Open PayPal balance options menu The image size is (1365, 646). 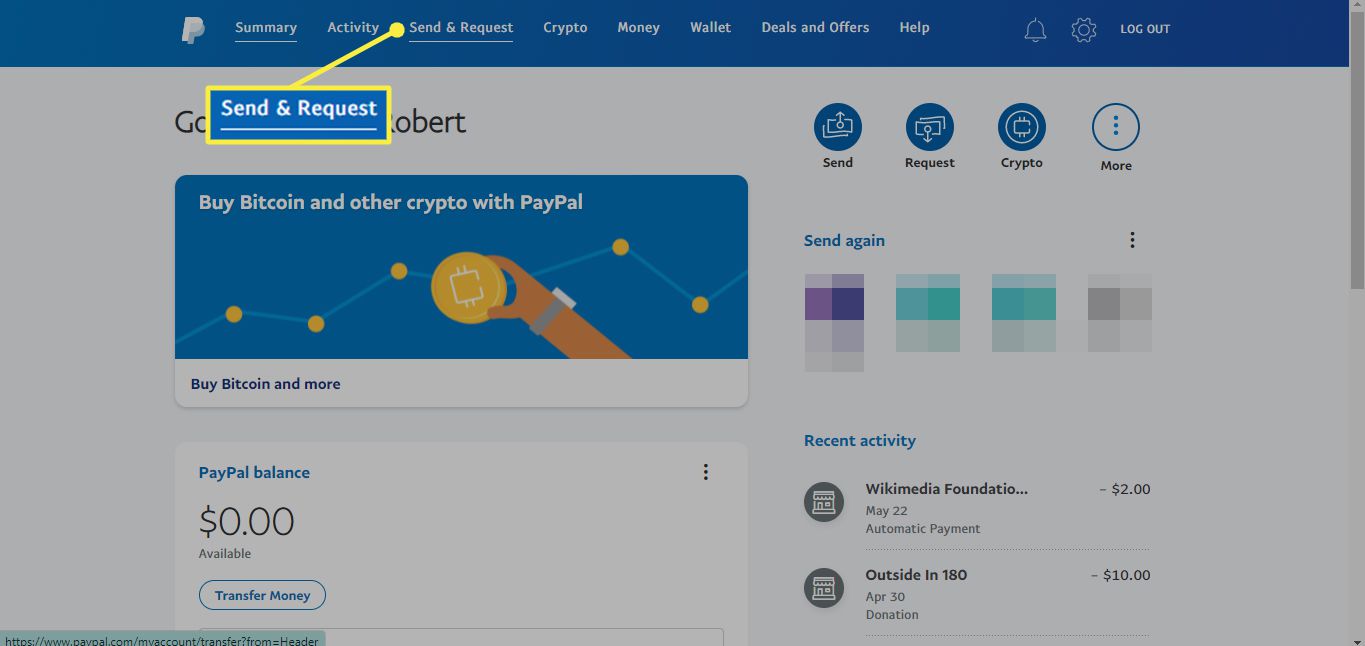point(706,472)
